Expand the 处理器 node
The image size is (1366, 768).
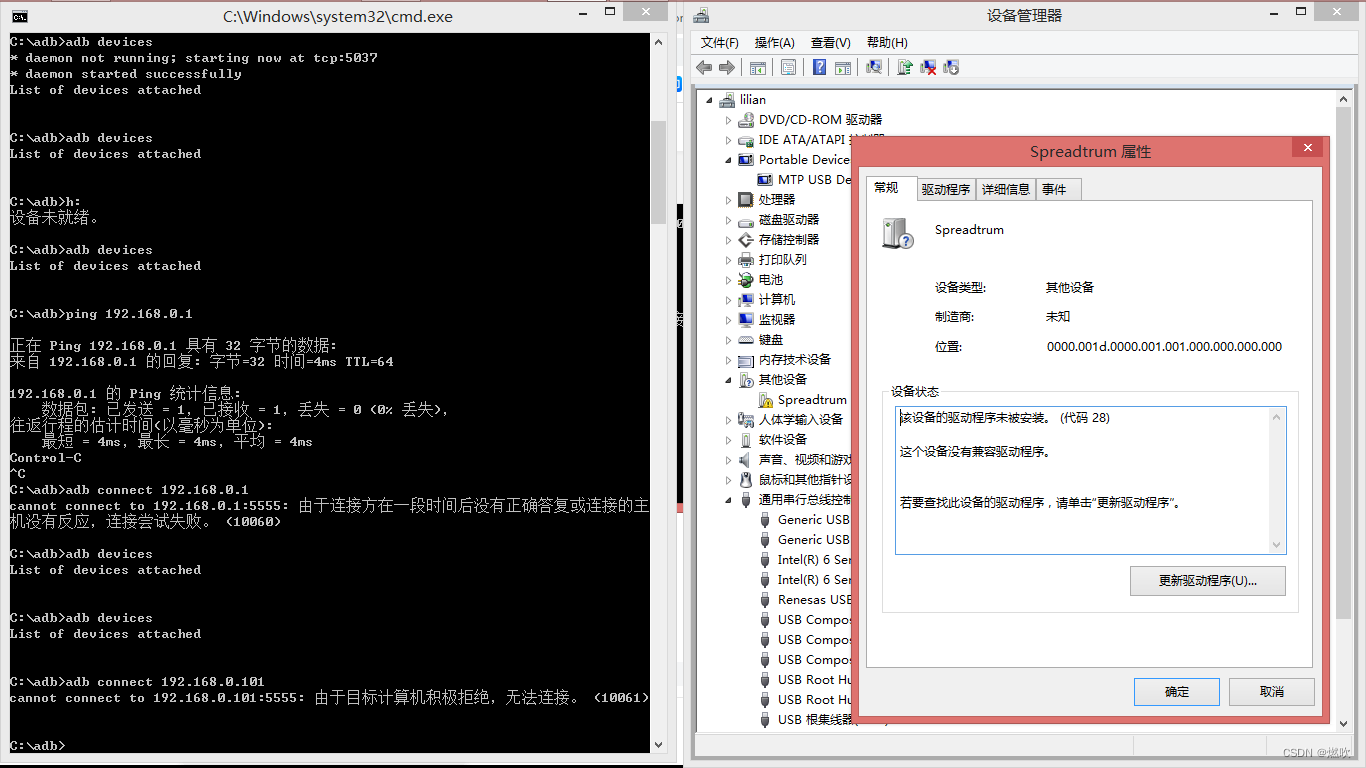coord(729,200)
